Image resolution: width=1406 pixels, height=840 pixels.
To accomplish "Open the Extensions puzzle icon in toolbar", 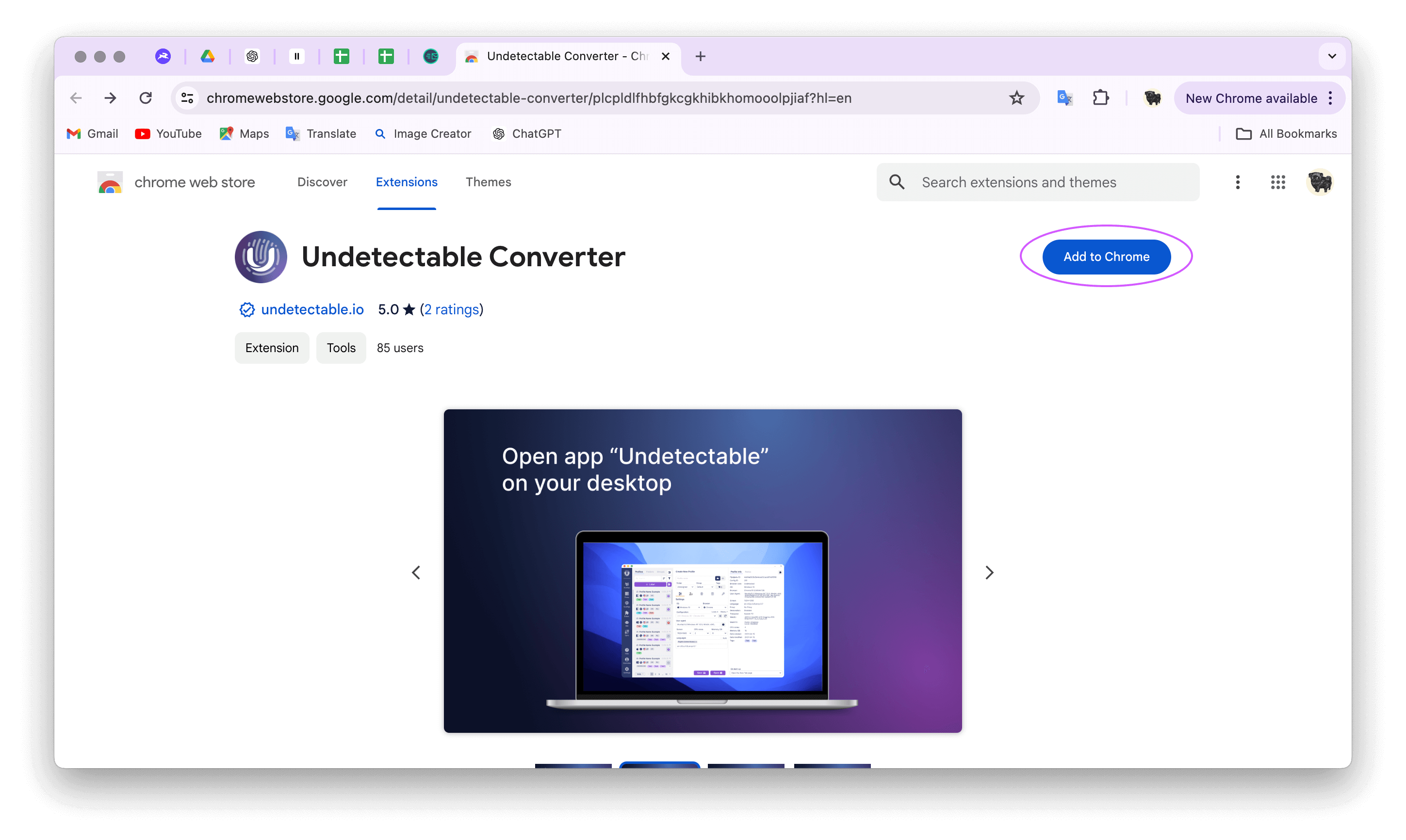I will pyautogui.click(x=1101, y=97).
